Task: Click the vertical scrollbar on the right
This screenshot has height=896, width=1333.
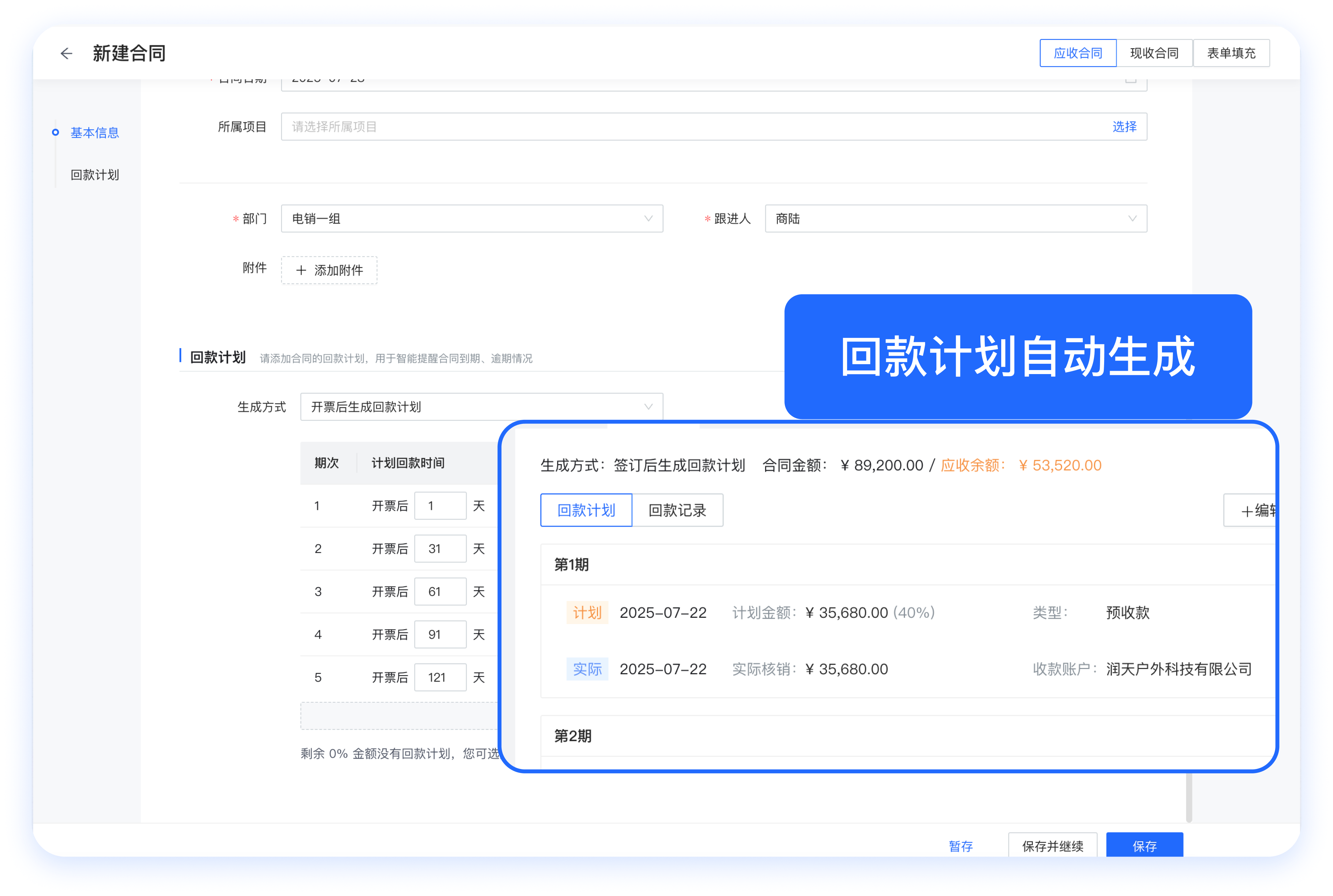Action: 1189,797
